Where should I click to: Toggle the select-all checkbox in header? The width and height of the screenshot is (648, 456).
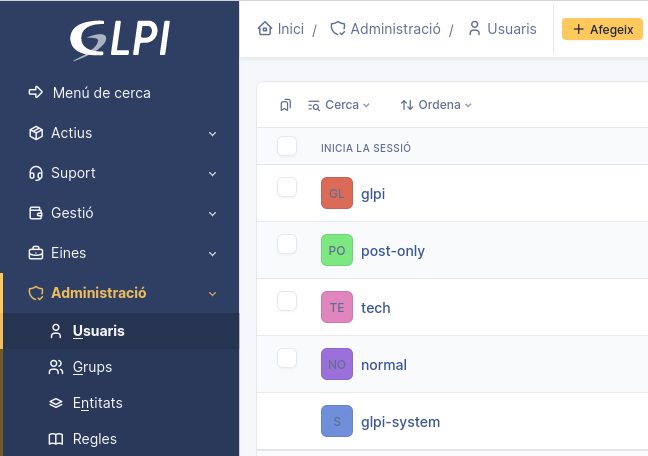[x=287, y=146]
